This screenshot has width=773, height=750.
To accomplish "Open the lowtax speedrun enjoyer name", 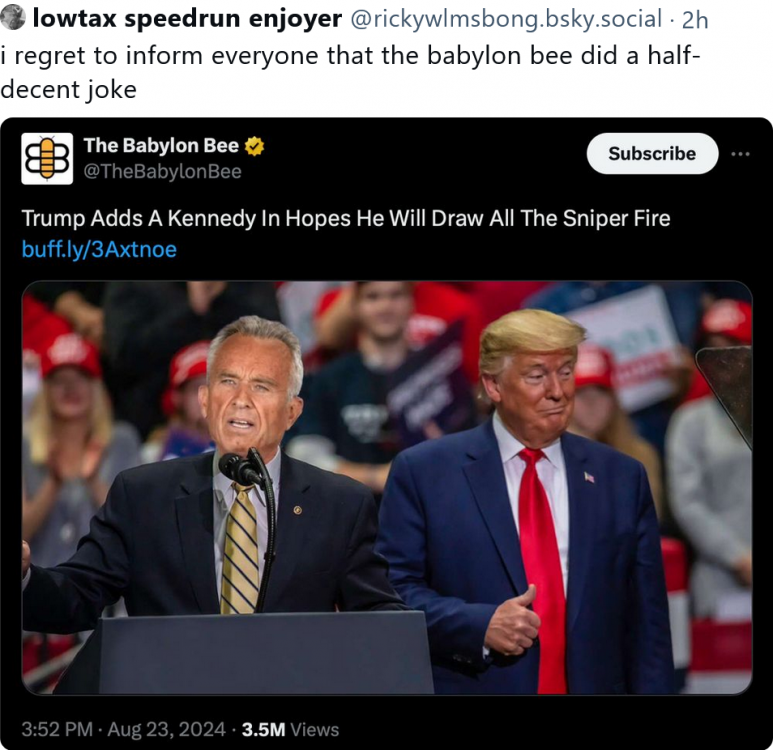I will click(x=187, y=19).
